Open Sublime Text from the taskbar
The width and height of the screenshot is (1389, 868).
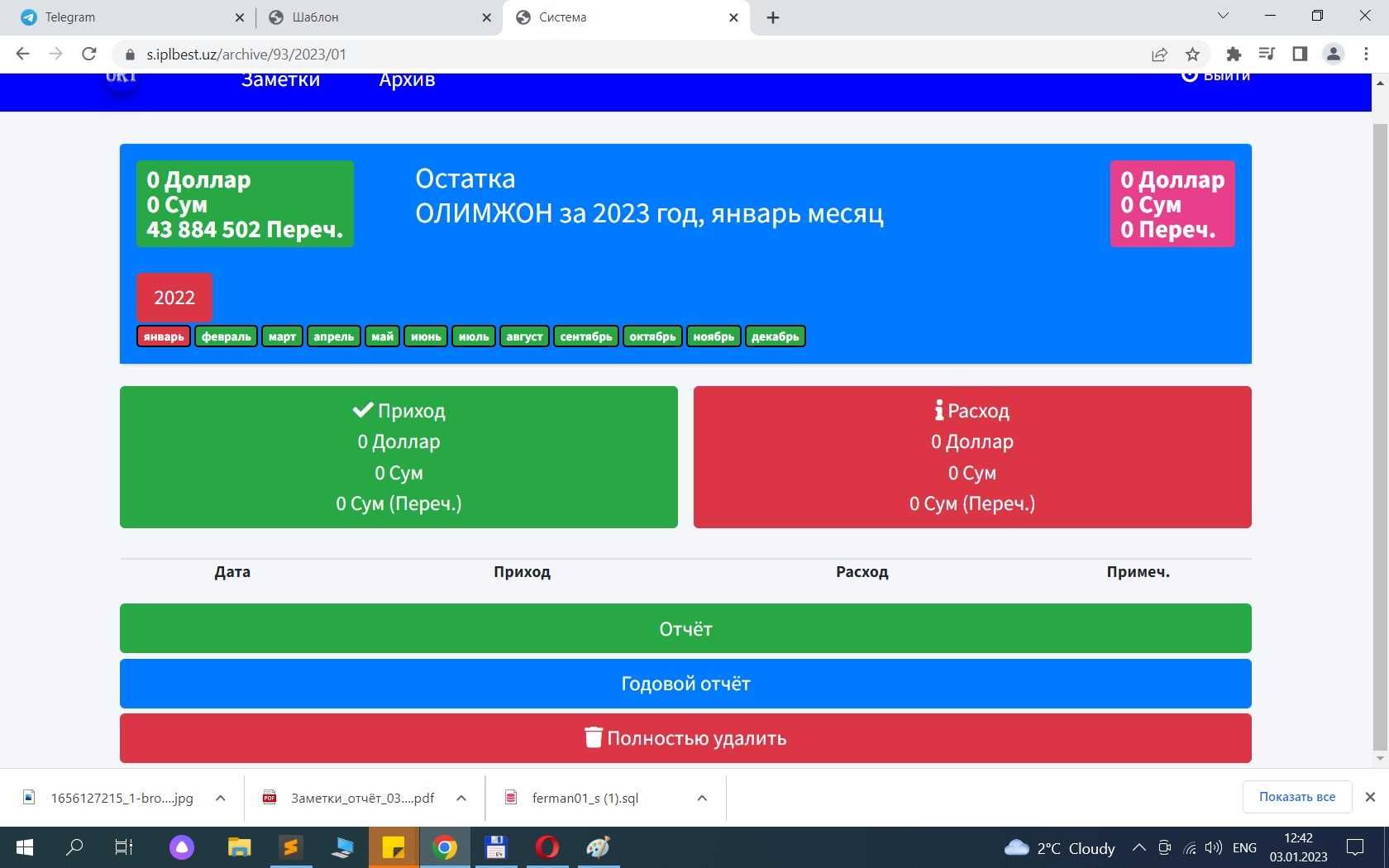[290, 847]
